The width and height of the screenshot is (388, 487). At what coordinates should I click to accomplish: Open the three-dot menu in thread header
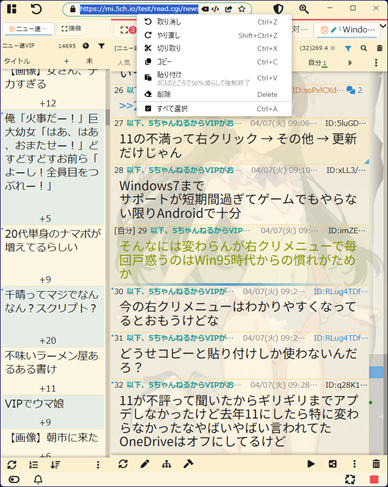pyautogui.click(x=376, y=63)
